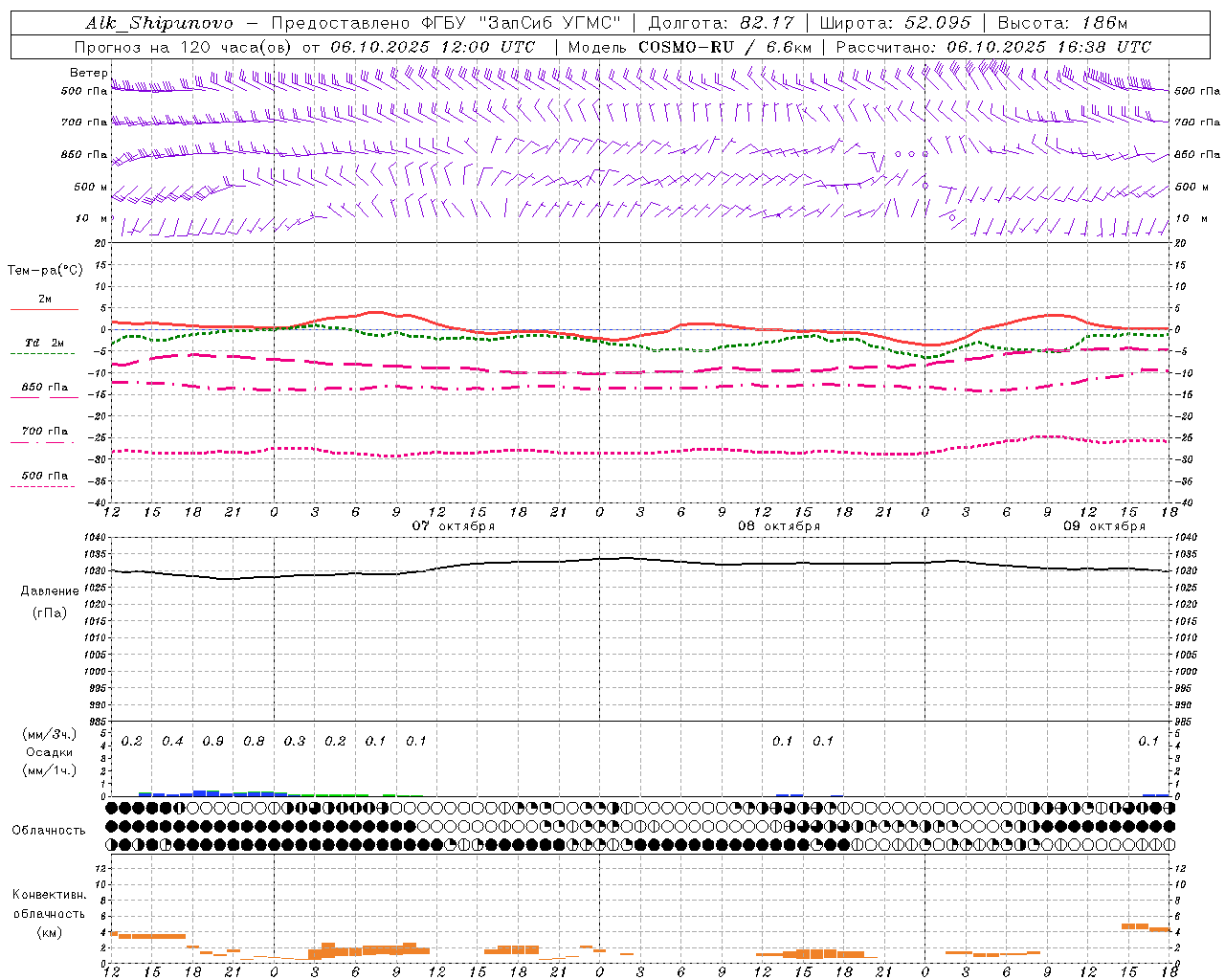
Task: Click the 'Td 2м' dew point legend entry
Action: coord(44,343)
